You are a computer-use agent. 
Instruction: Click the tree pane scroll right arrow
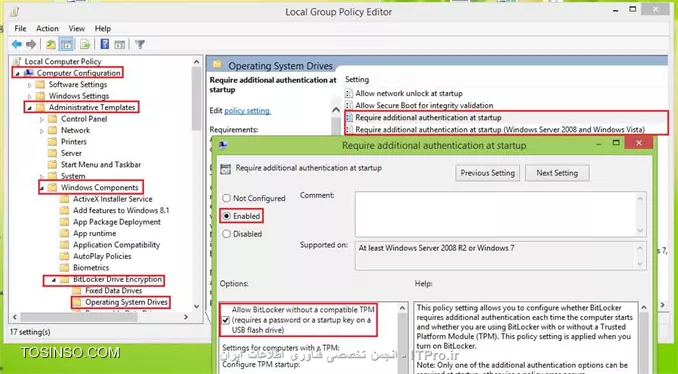point(186,317)
